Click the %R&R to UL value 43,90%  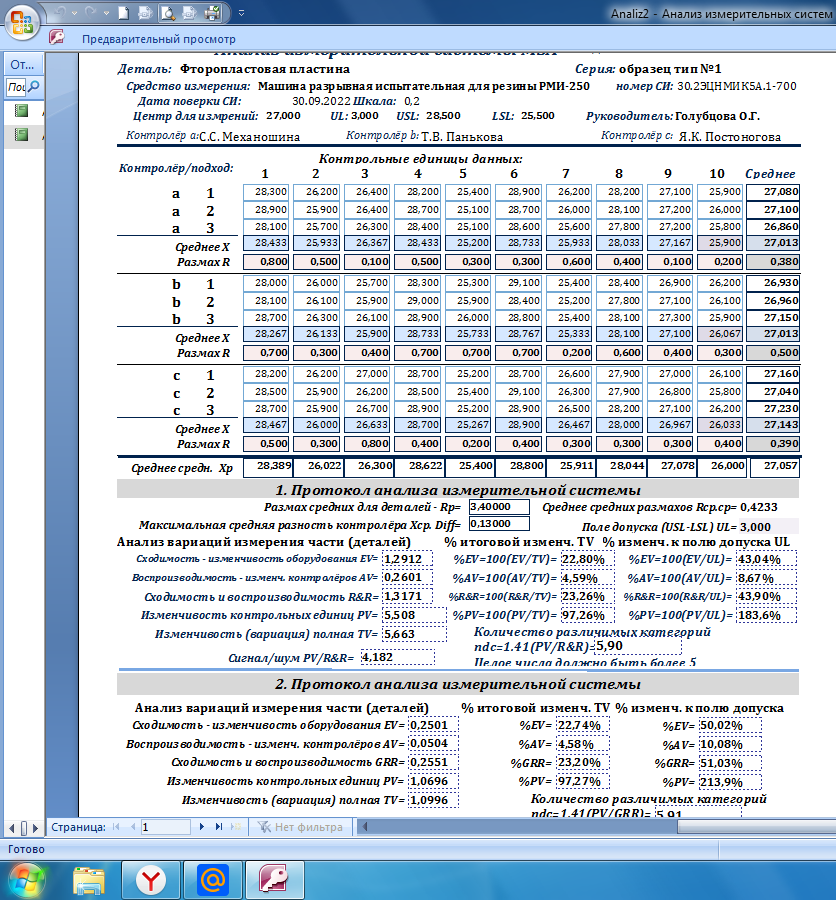pyautogui.click(x=767, y=596)
